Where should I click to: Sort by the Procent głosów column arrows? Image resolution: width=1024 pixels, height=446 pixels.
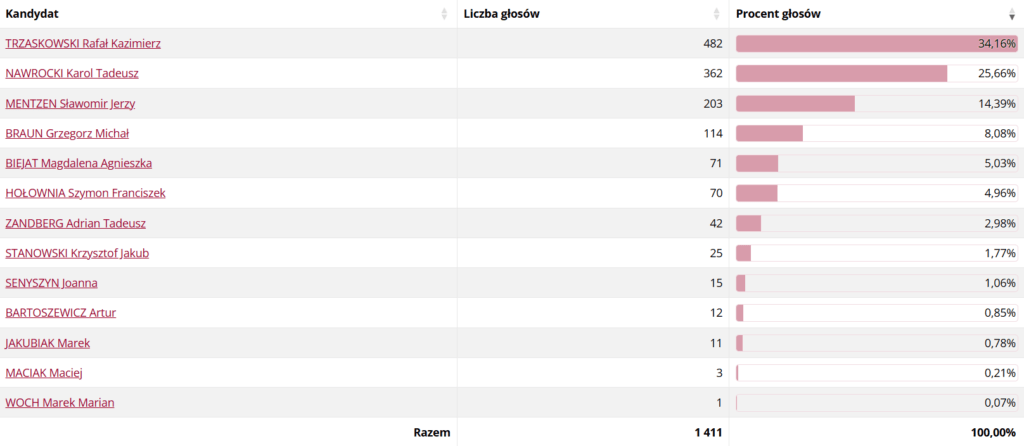click(1012, 14)
